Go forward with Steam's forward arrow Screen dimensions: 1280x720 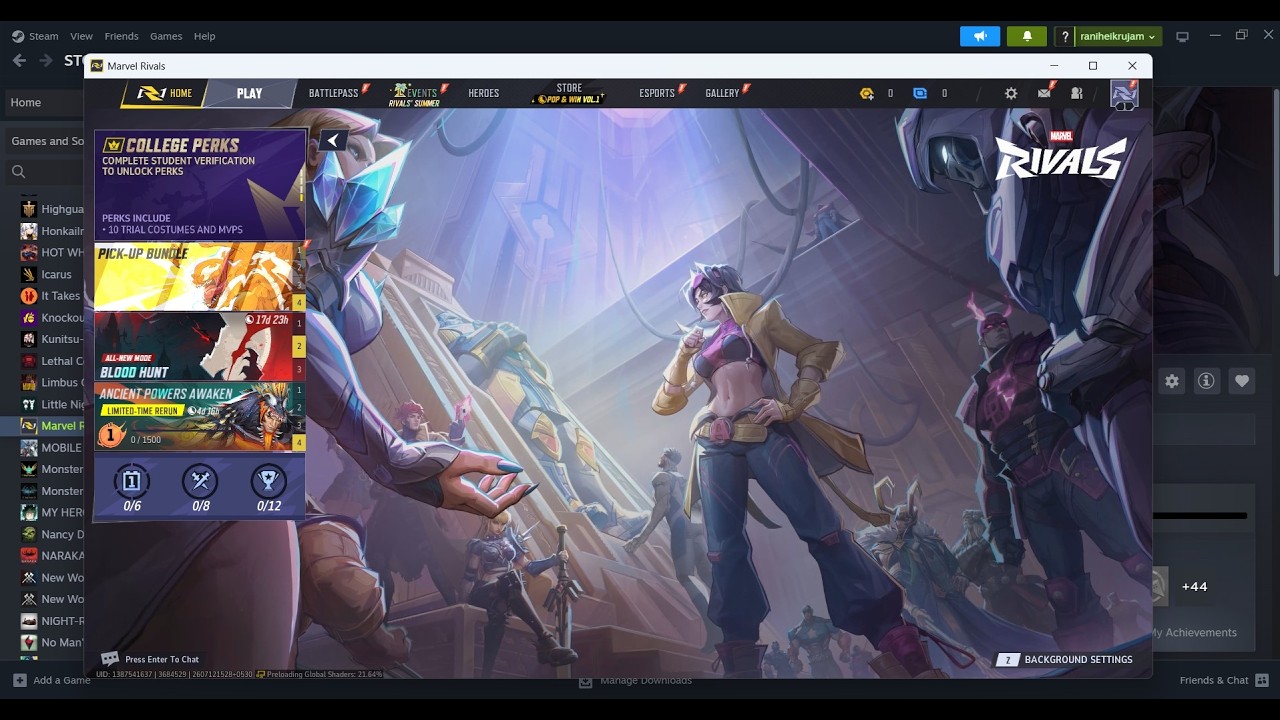pos(46,61)
